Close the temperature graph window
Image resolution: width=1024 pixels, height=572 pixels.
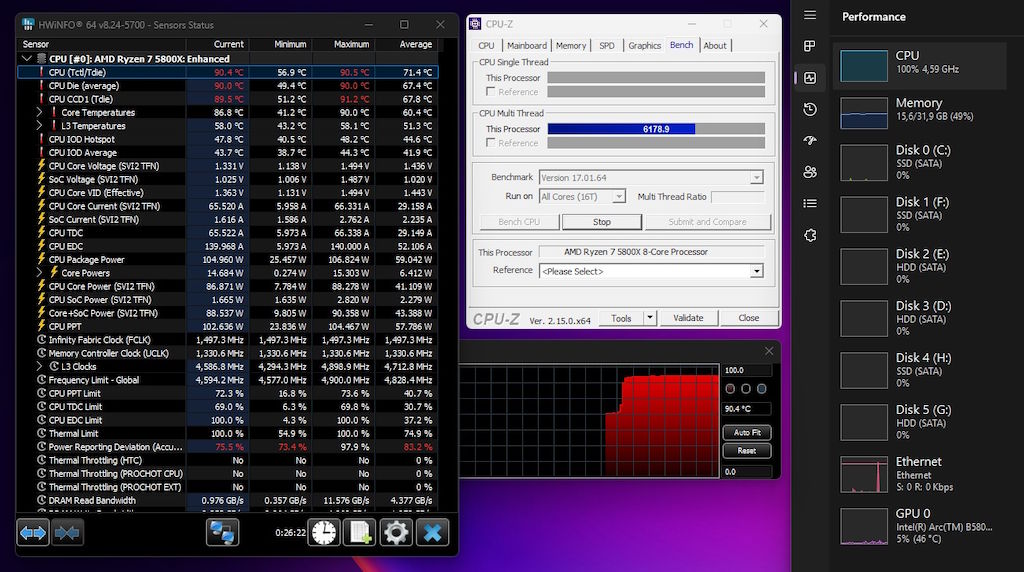(769, 351)
